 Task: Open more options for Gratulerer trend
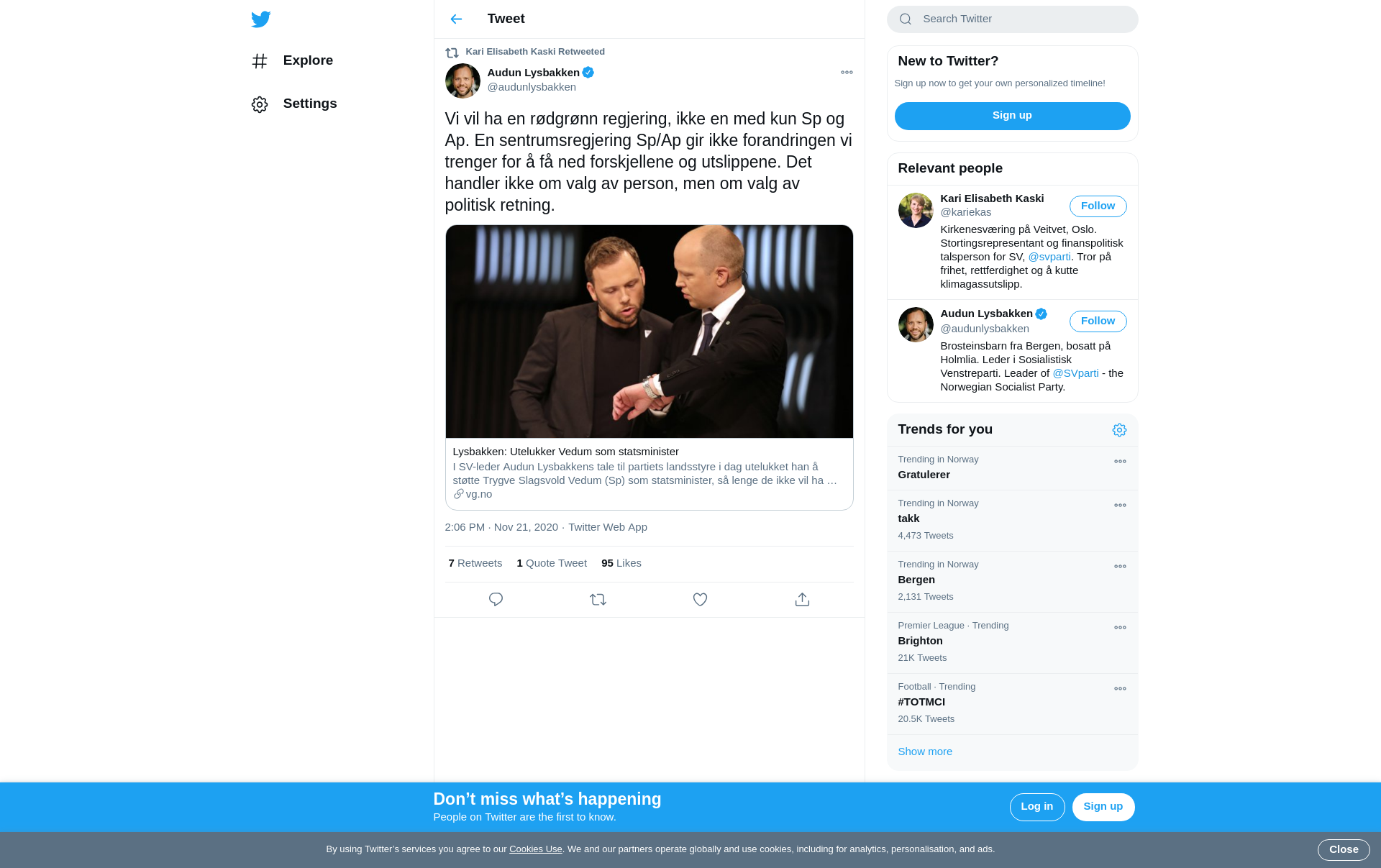click(x=1120, y=462)
